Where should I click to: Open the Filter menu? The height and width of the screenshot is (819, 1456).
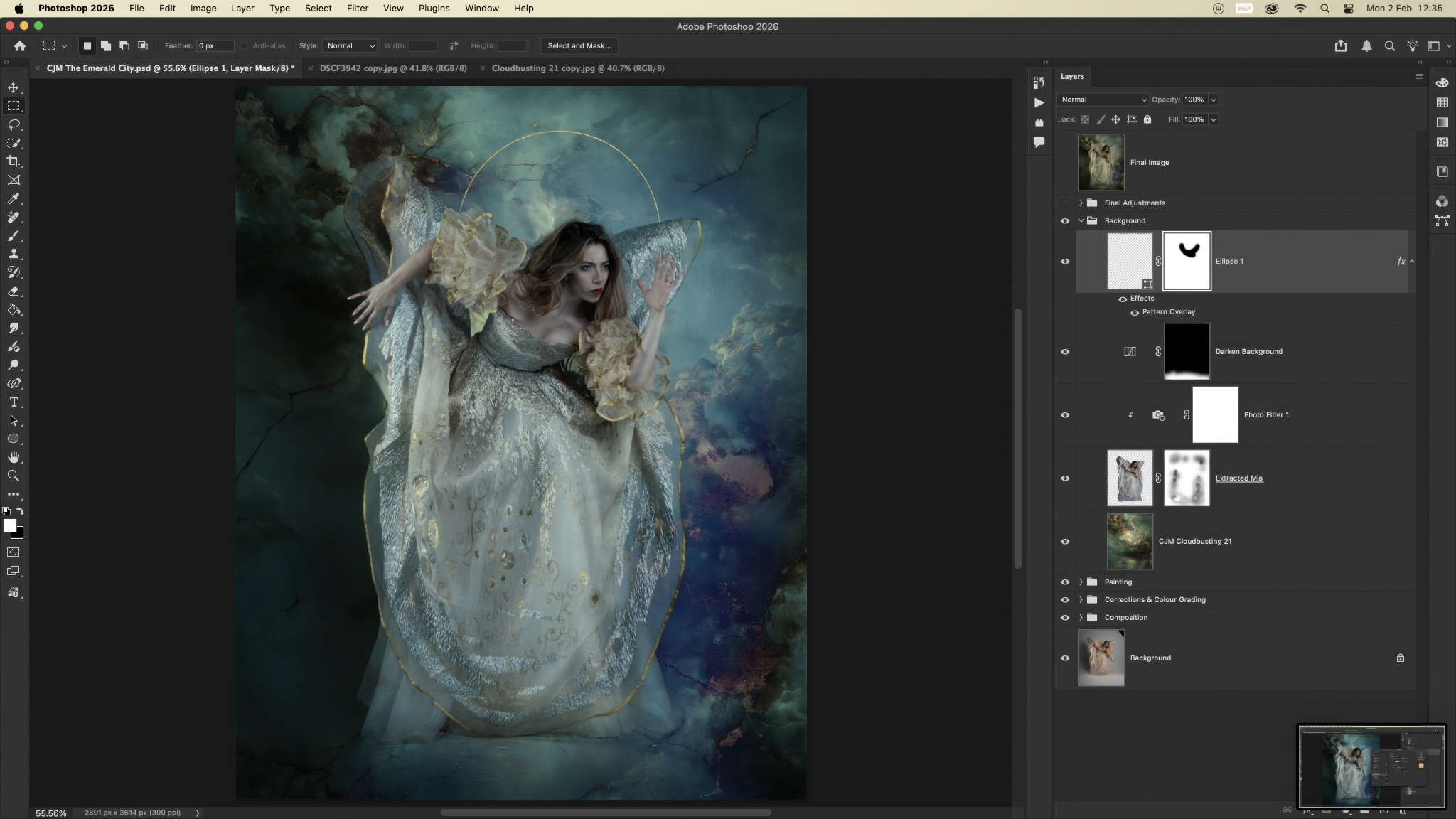coord(357,8)
